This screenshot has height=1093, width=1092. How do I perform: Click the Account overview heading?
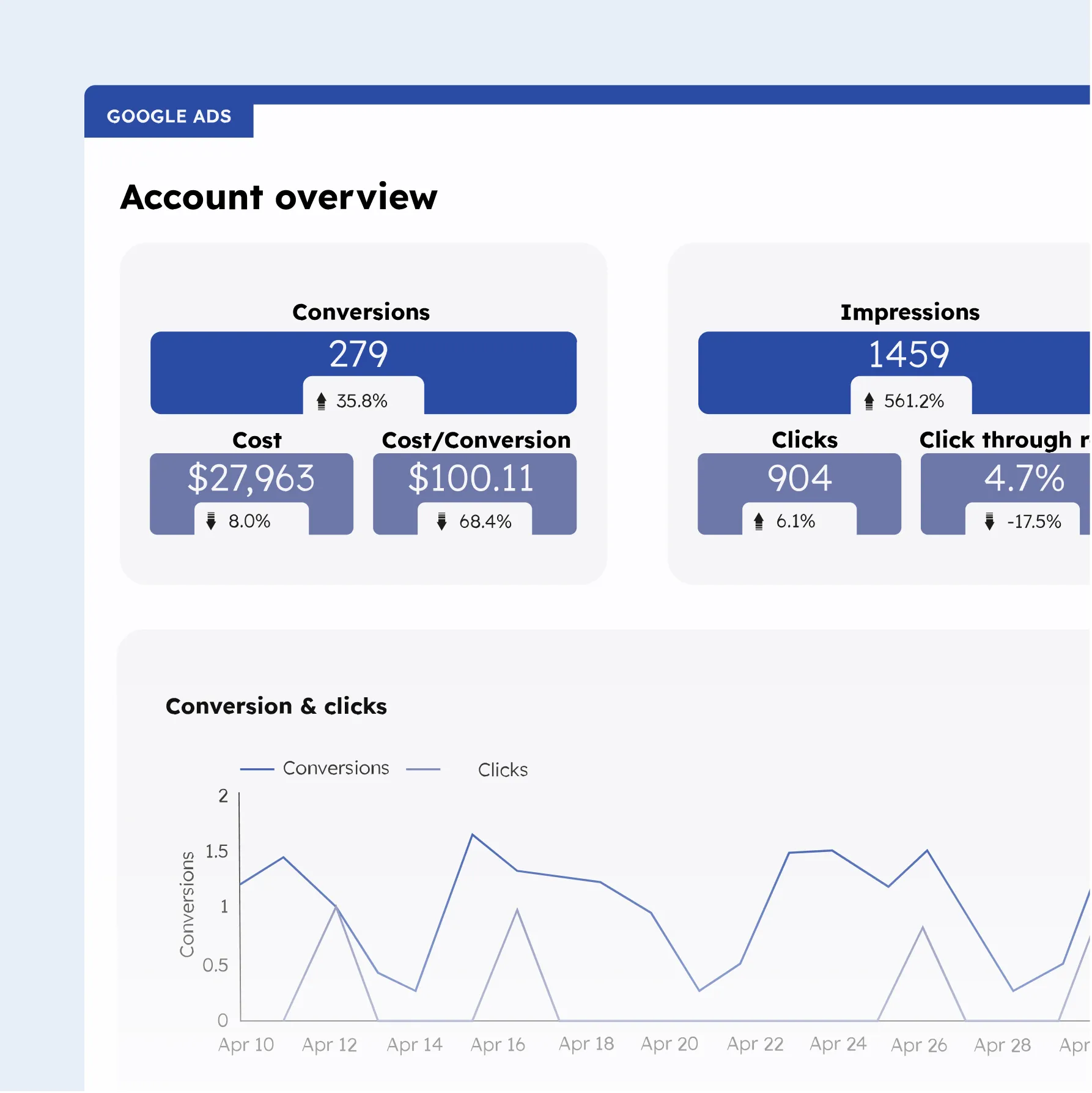[279, 198]
